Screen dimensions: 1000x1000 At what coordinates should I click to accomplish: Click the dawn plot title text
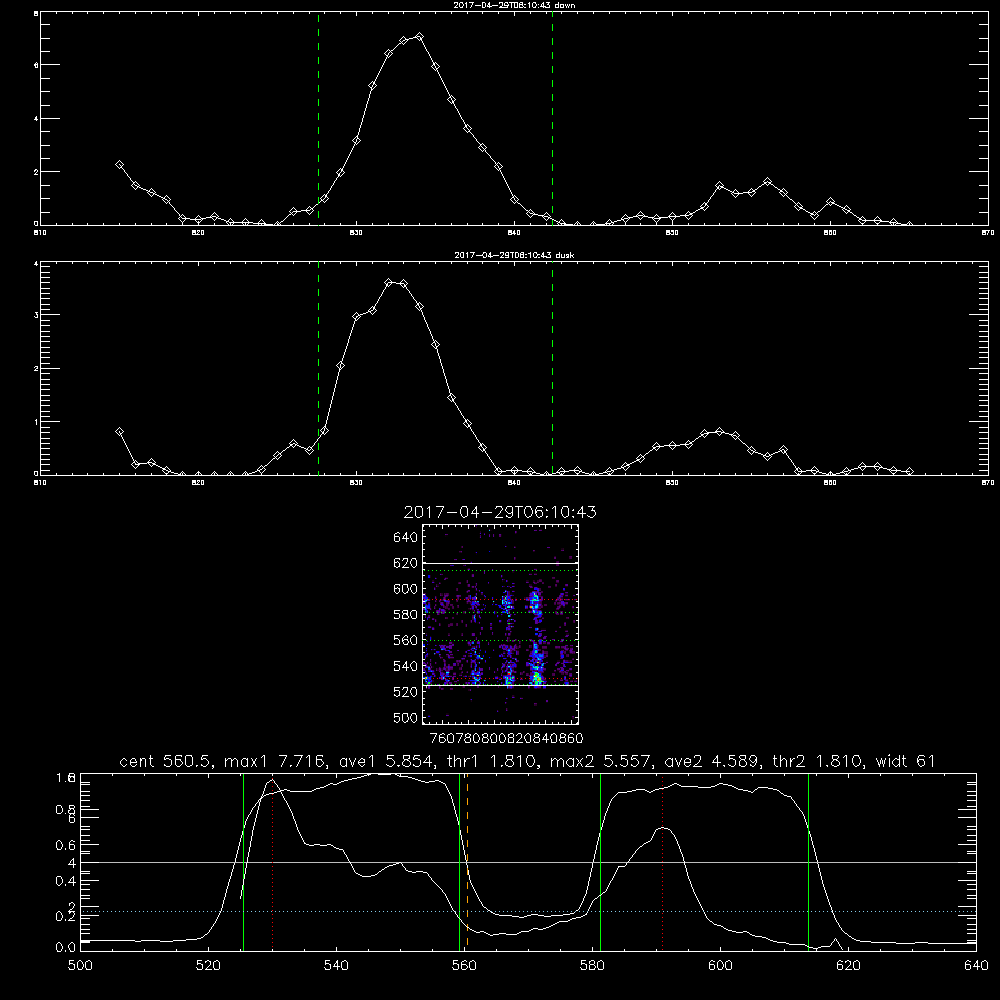[515, 5]
